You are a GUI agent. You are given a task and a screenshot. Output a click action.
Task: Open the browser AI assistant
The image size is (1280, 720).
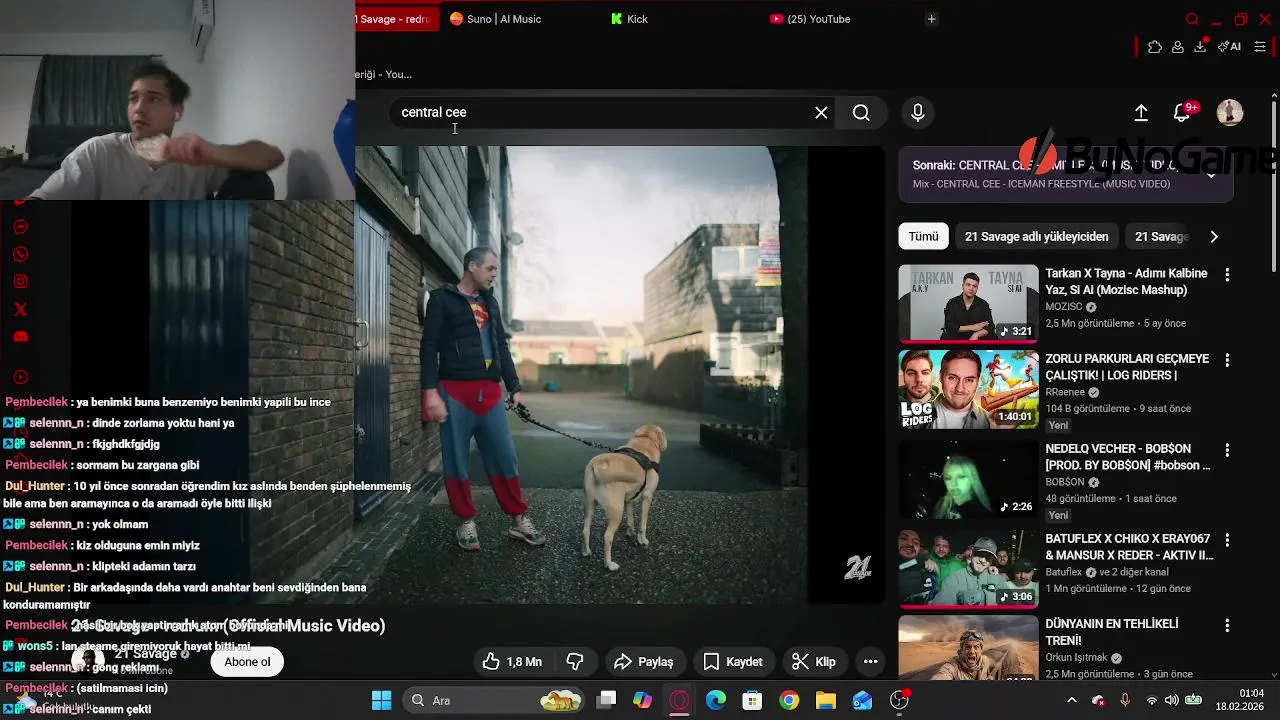pyautogui.click(x=1229, y=47)
